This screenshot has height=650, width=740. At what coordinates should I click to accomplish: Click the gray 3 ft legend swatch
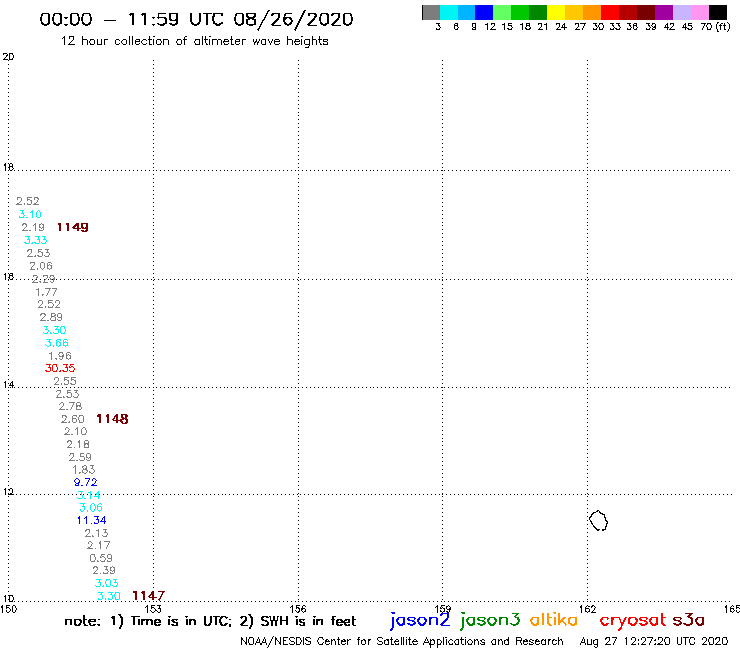click(x=431, y=12)
